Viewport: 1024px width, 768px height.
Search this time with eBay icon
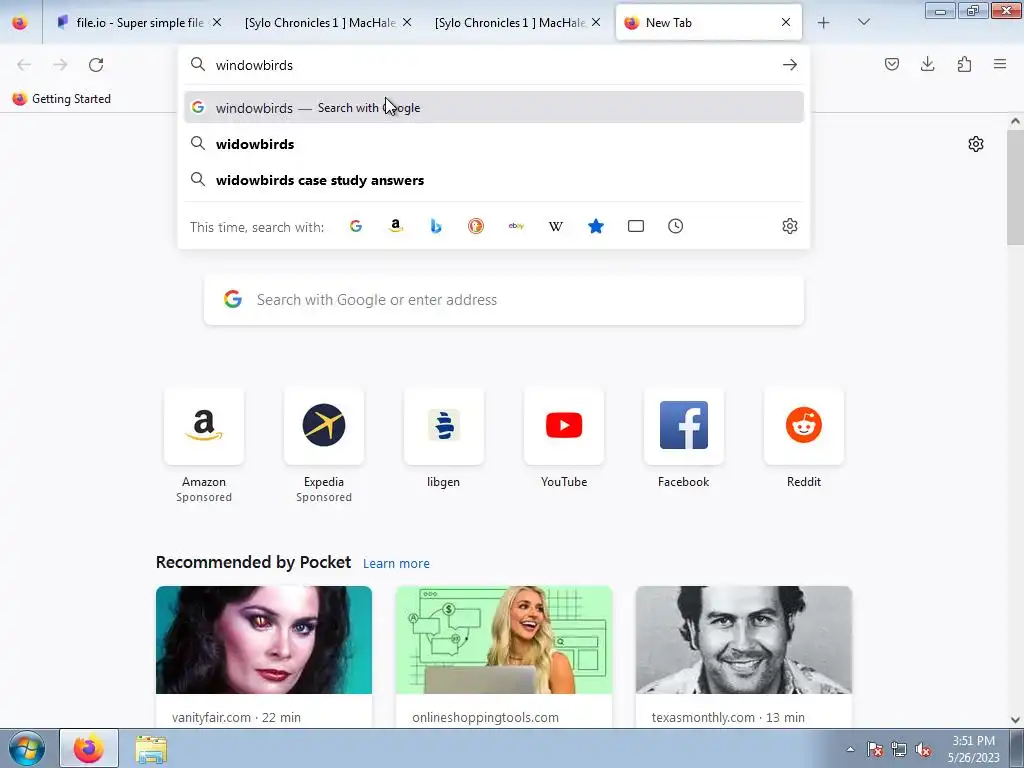point(516,226)
